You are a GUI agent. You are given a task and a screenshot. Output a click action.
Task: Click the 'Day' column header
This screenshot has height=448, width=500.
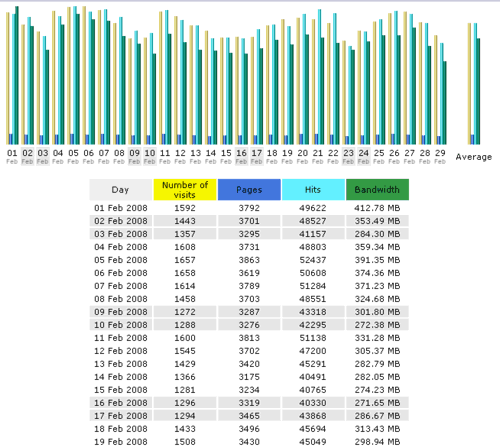[121, 190]
